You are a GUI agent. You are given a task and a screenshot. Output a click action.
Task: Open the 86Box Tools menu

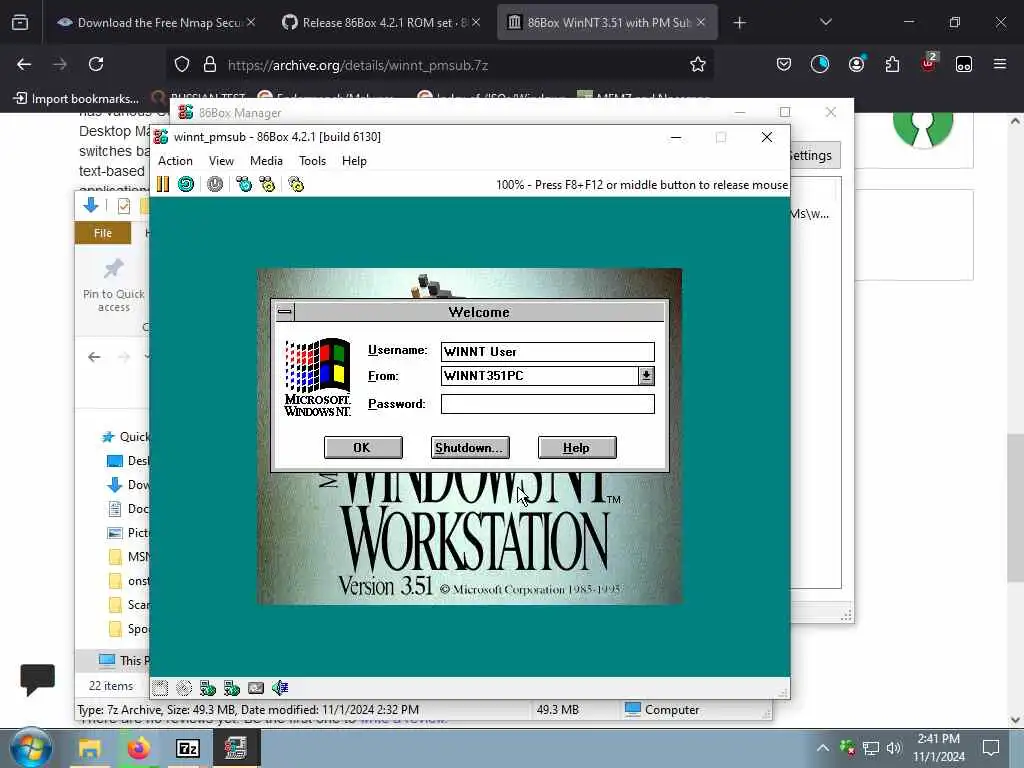pos(312,161)
